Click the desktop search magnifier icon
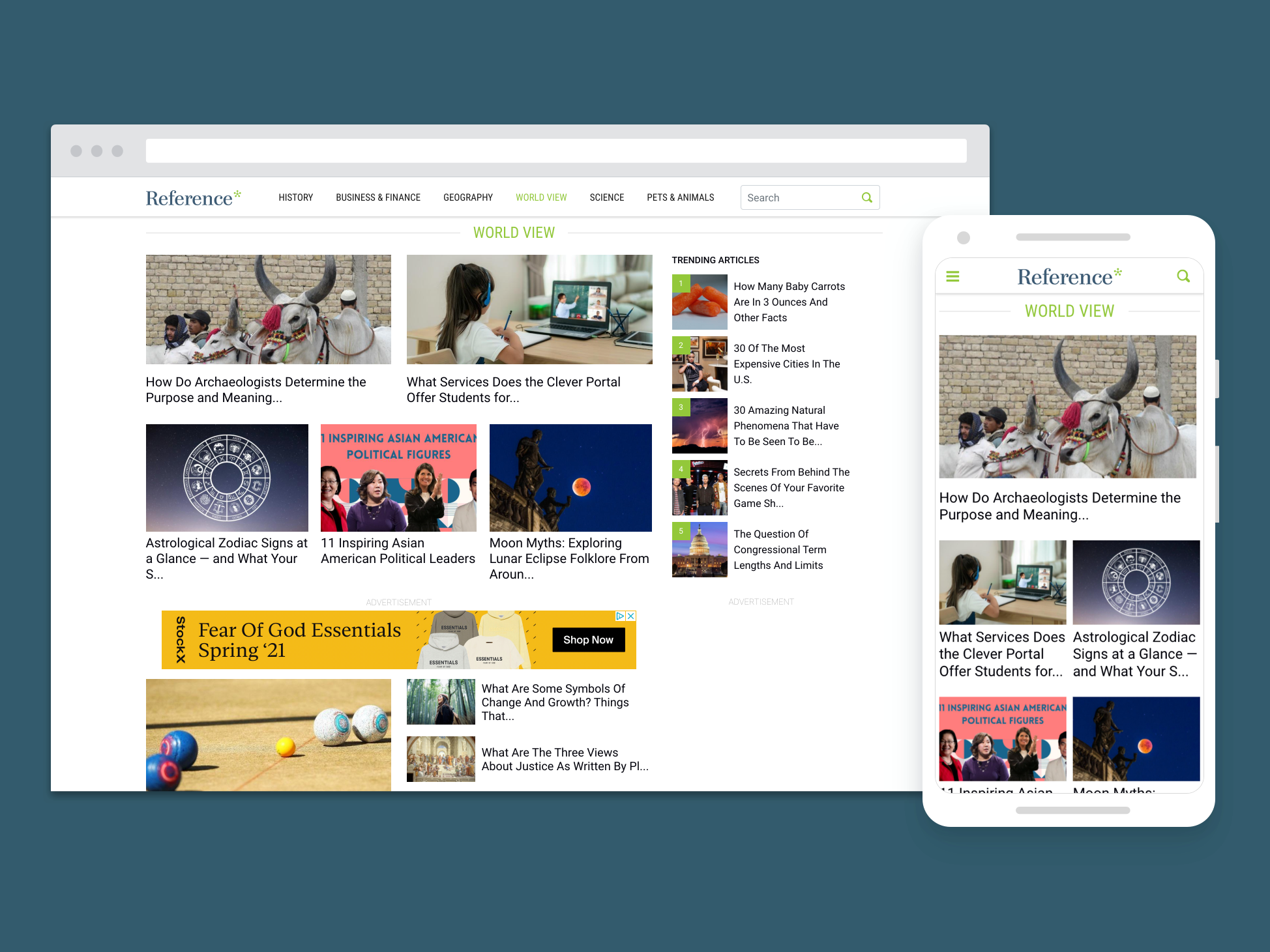1270x952 pixels. tap(866, 197)
